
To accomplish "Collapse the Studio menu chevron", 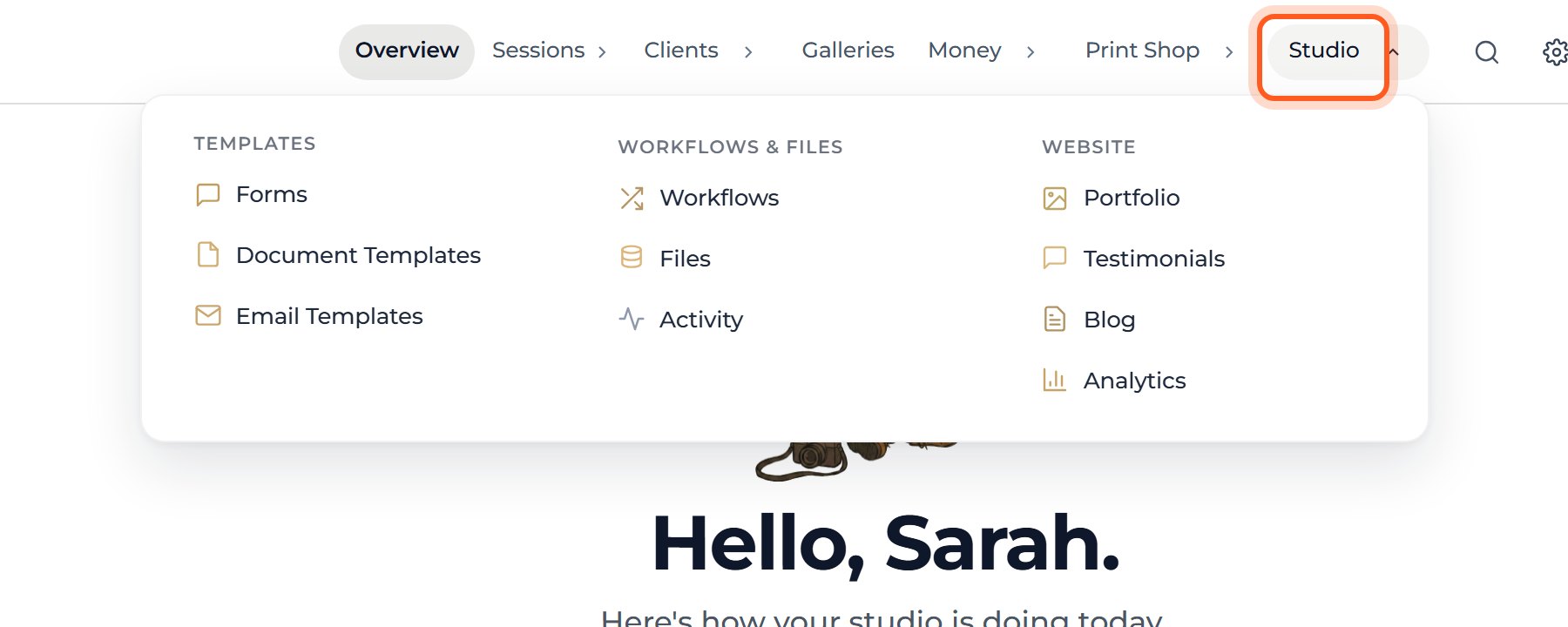I will pos(1394,52).
